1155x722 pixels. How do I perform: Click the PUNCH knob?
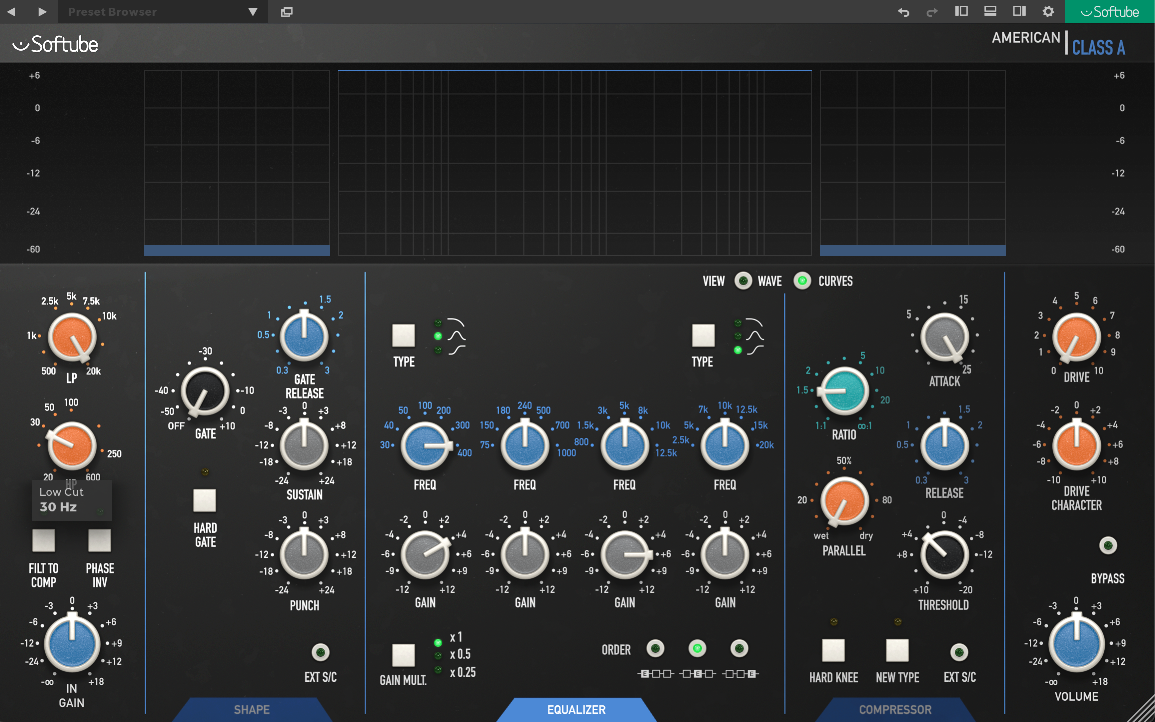coord(304,554)
